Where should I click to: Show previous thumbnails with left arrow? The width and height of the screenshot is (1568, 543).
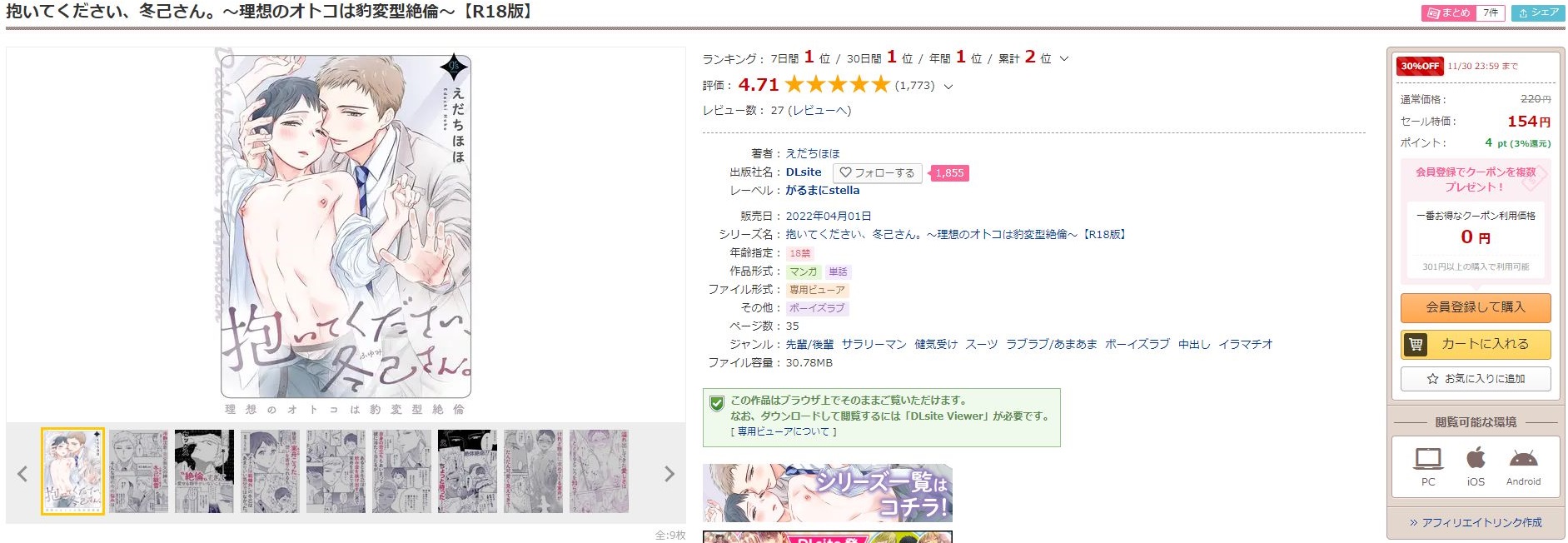[x=22, y=474]
